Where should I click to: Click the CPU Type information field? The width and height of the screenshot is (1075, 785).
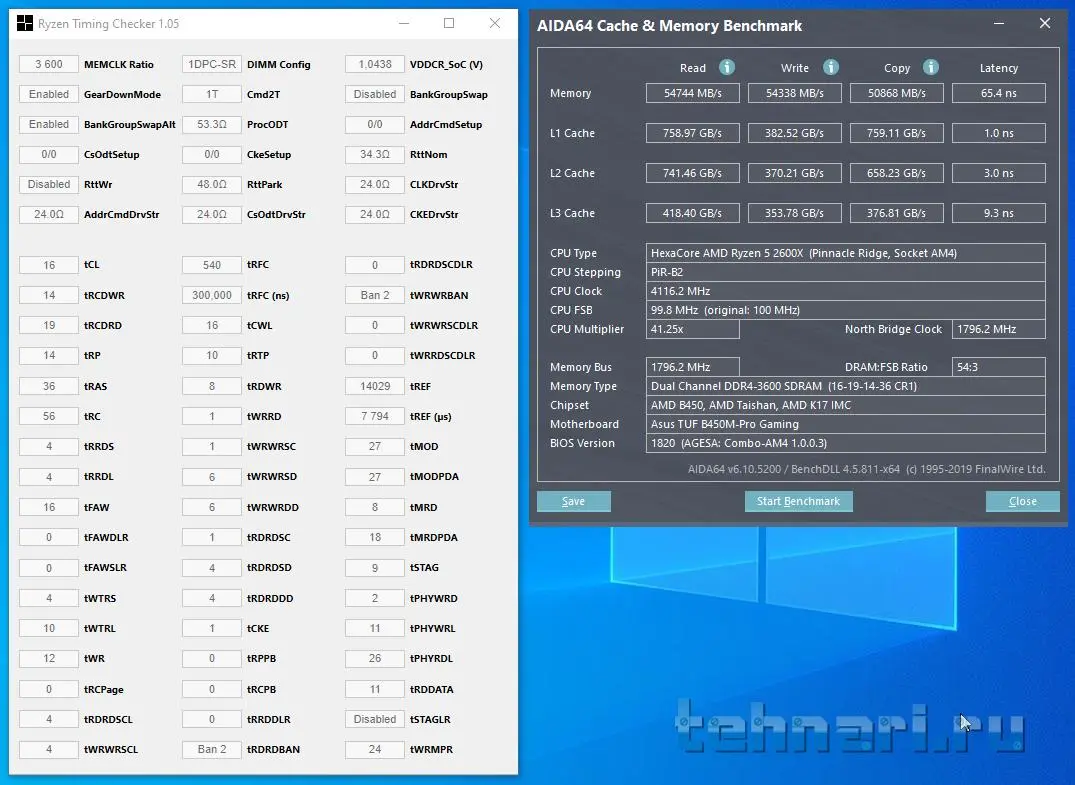pos(846,253)
